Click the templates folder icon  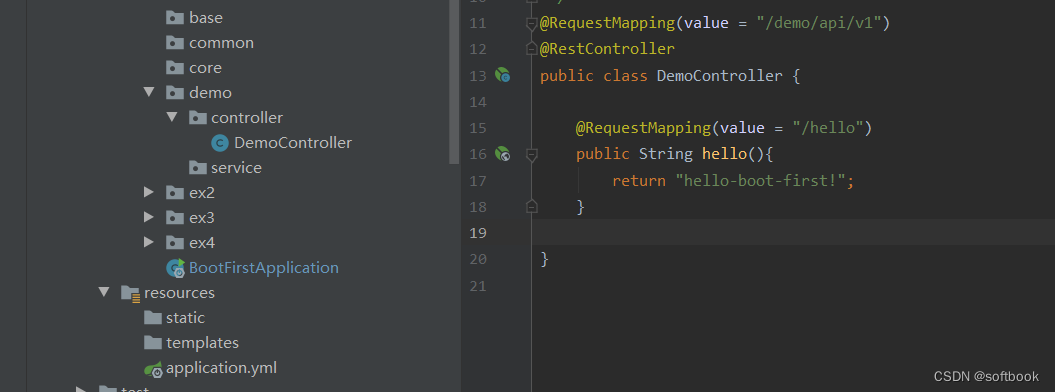click(153, 343)
